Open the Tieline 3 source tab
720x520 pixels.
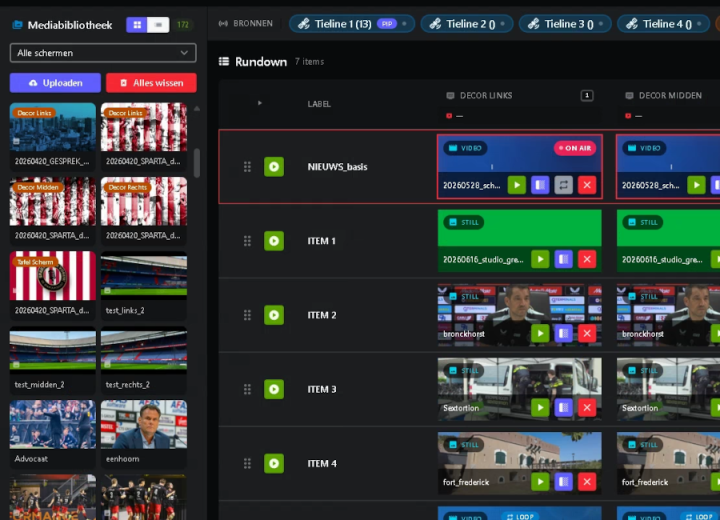click(565, 24)
